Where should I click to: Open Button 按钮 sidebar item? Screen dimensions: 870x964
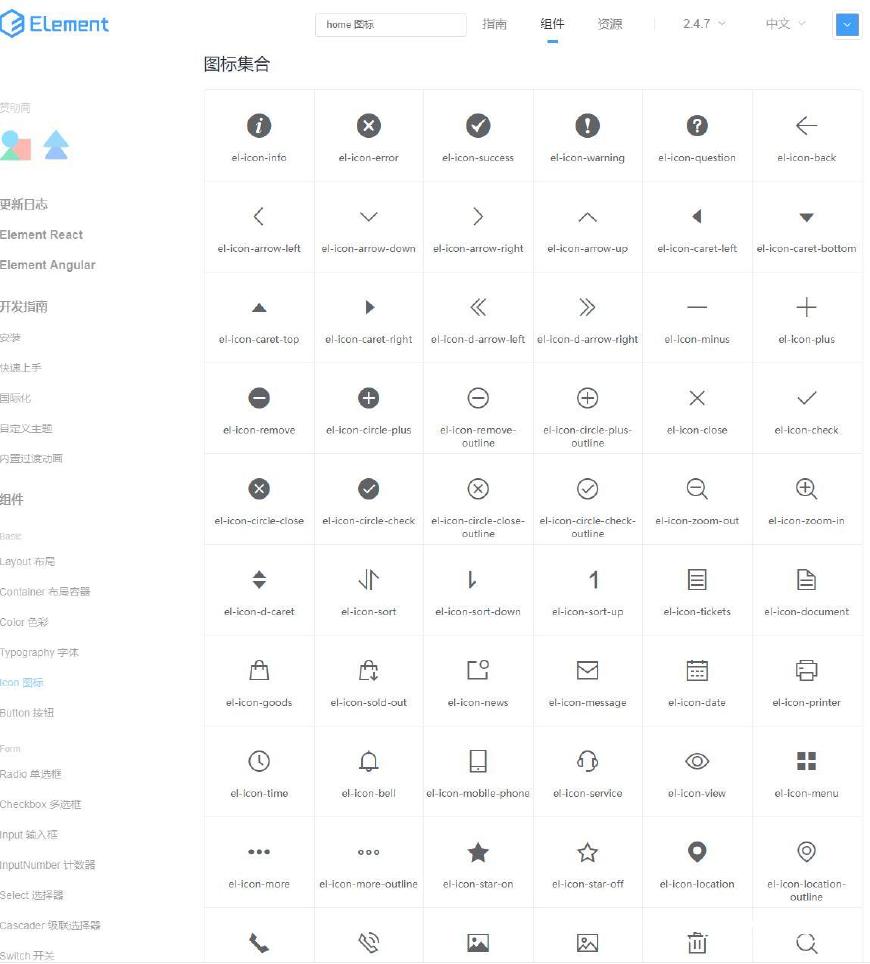point(27,713)
